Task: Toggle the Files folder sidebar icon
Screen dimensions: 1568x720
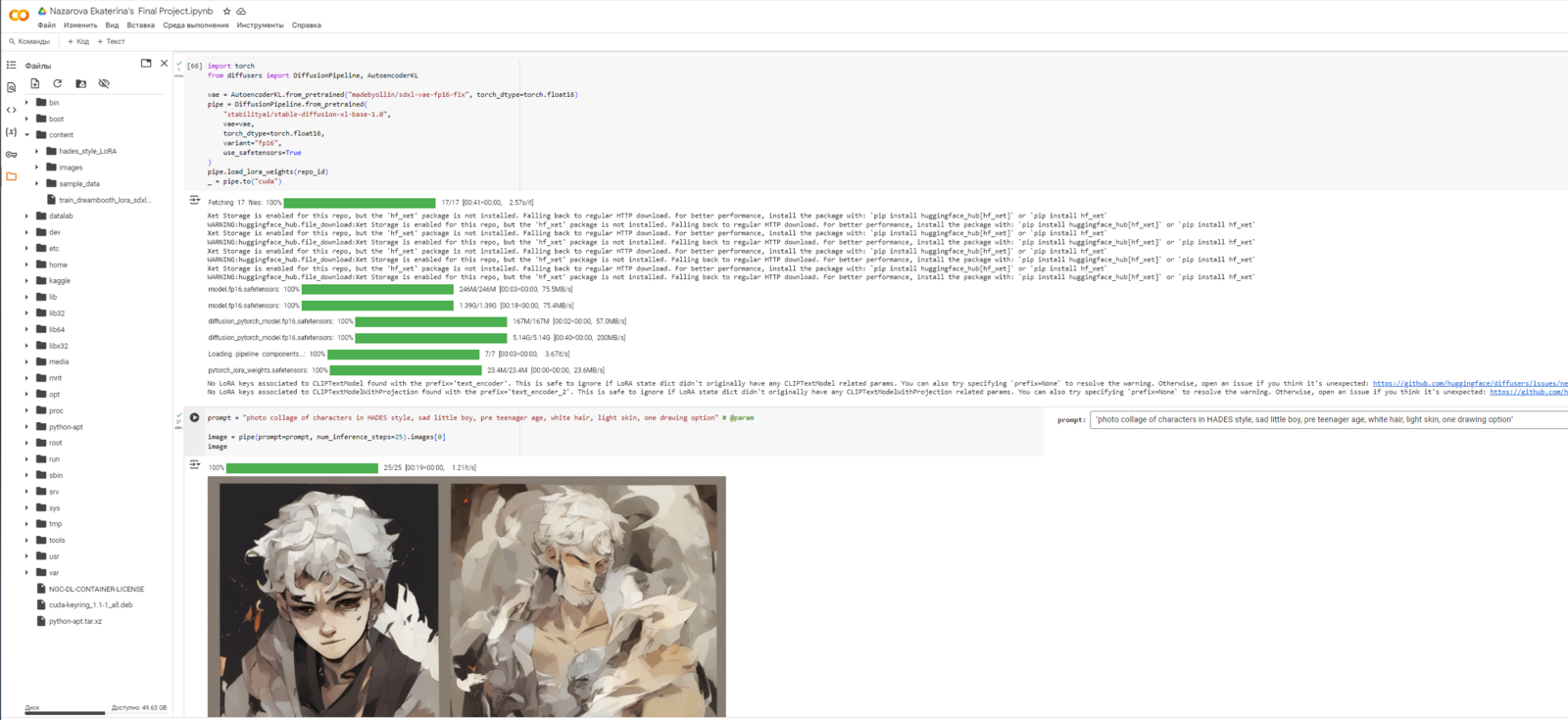Action: (12, 176)
